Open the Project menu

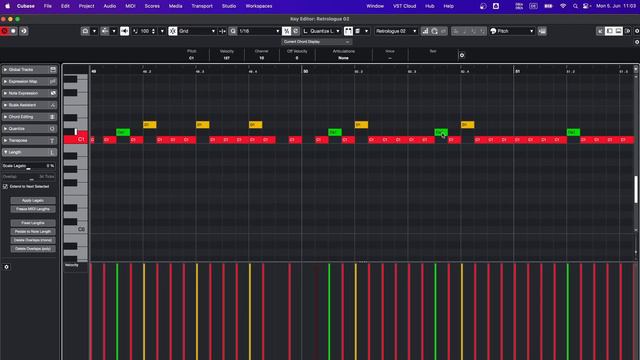point(87,6)
